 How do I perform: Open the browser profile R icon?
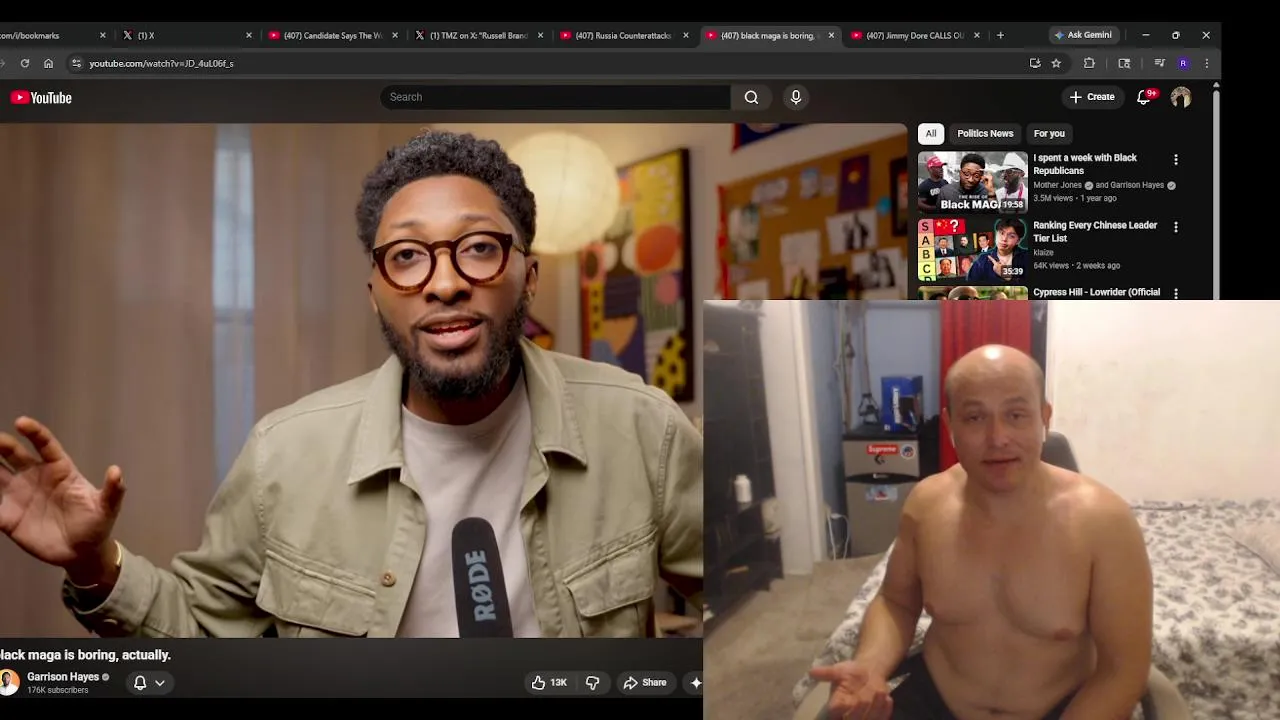point(1183,63)
